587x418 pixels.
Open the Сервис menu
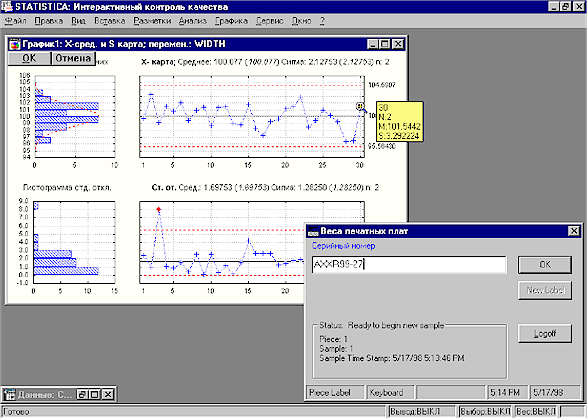tap(270, 21)
